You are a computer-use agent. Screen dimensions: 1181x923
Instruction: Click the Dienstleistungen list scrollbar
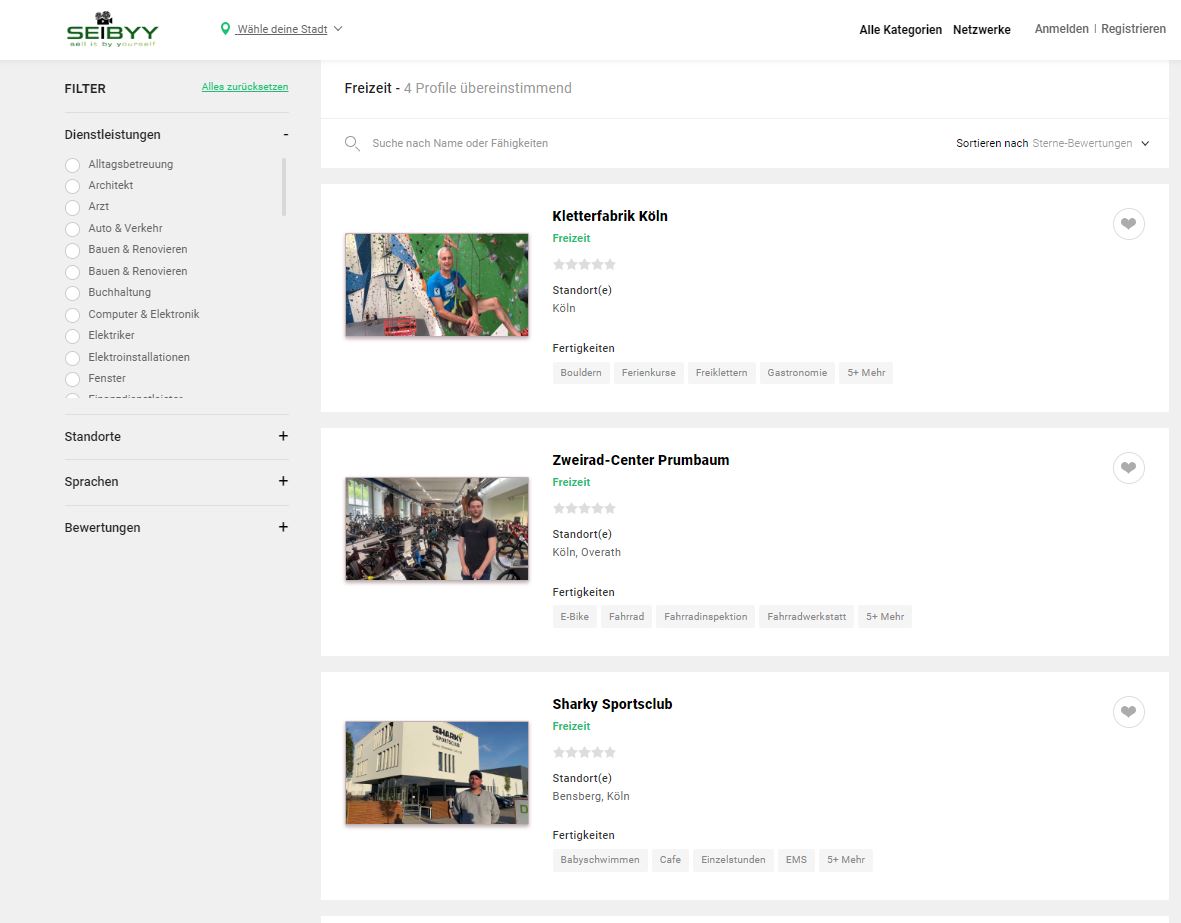pos(284,187)
